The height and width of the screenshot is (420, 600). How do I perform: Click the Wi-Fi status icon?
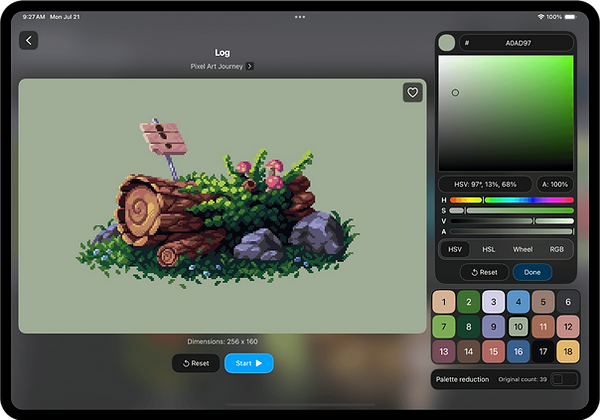coord(541,17)
